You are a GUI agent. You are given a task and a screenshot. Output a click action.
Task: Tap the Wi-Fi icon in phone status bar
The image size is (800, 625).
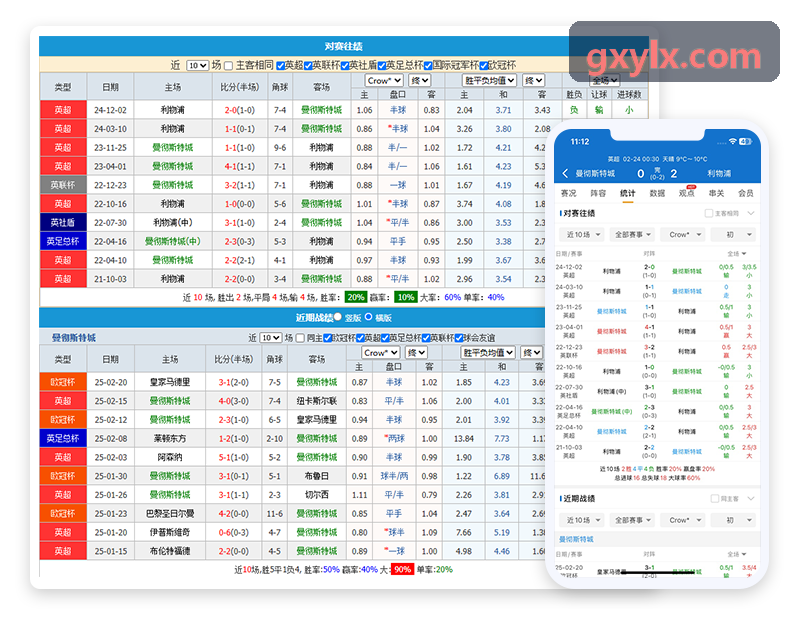(733, 141)
